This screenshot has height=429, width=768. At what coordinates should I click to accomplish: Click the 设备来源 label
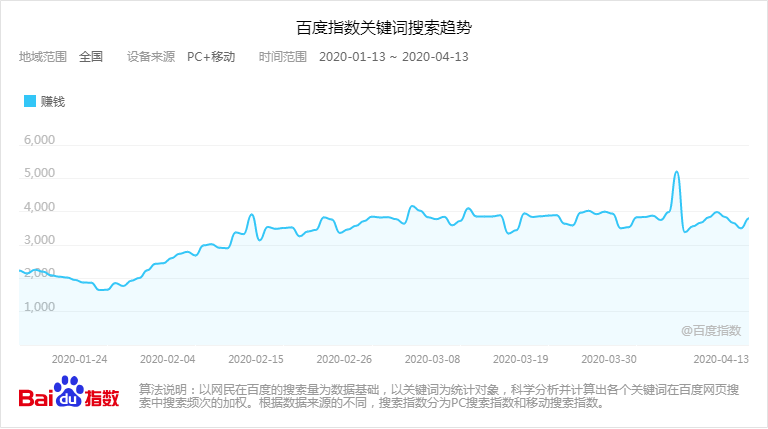click(x=151, y=57)
